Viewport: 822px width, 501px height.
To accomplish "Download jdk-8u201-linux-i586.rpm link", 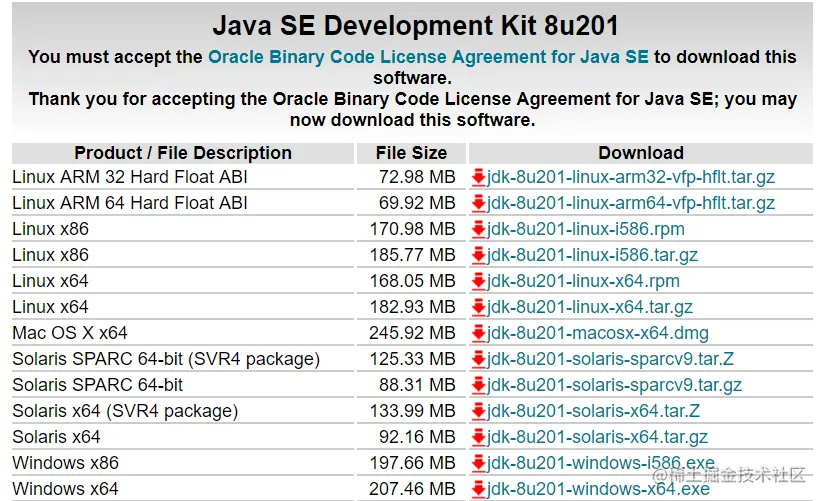I will [586, 229].
